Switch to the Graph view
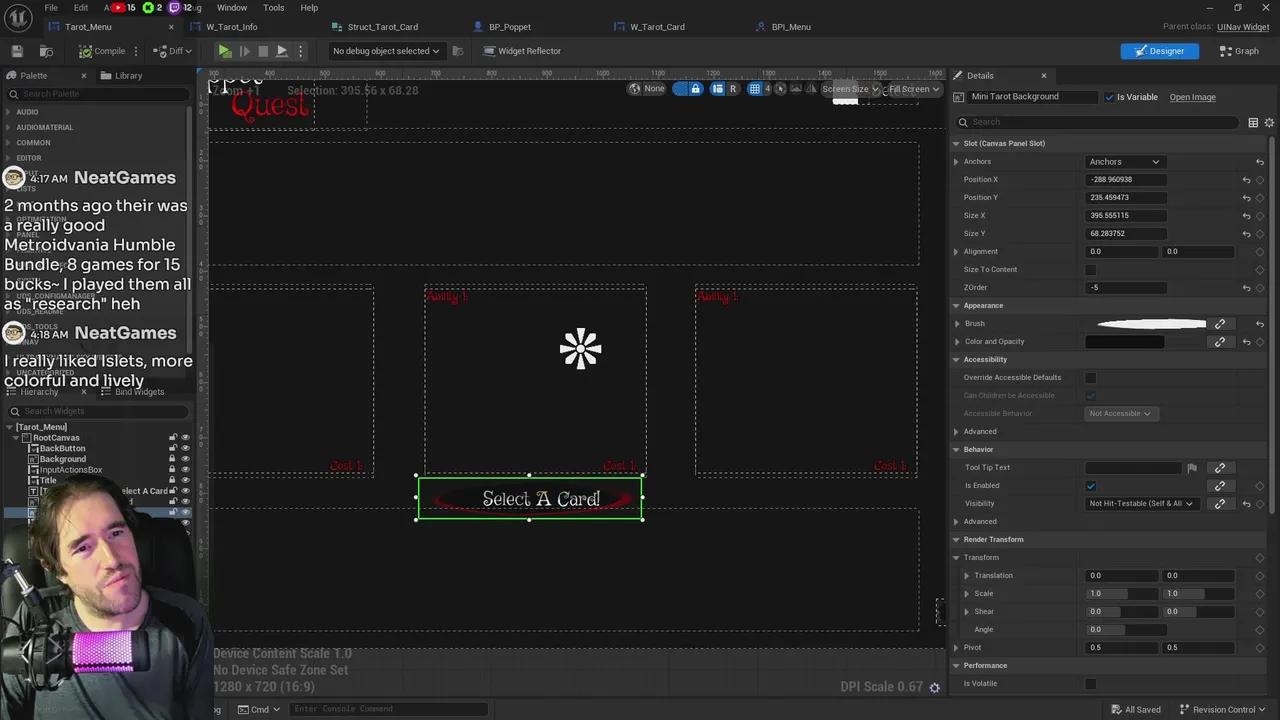This screenshot has height=720, width=1280. [x=1238, y=51]
